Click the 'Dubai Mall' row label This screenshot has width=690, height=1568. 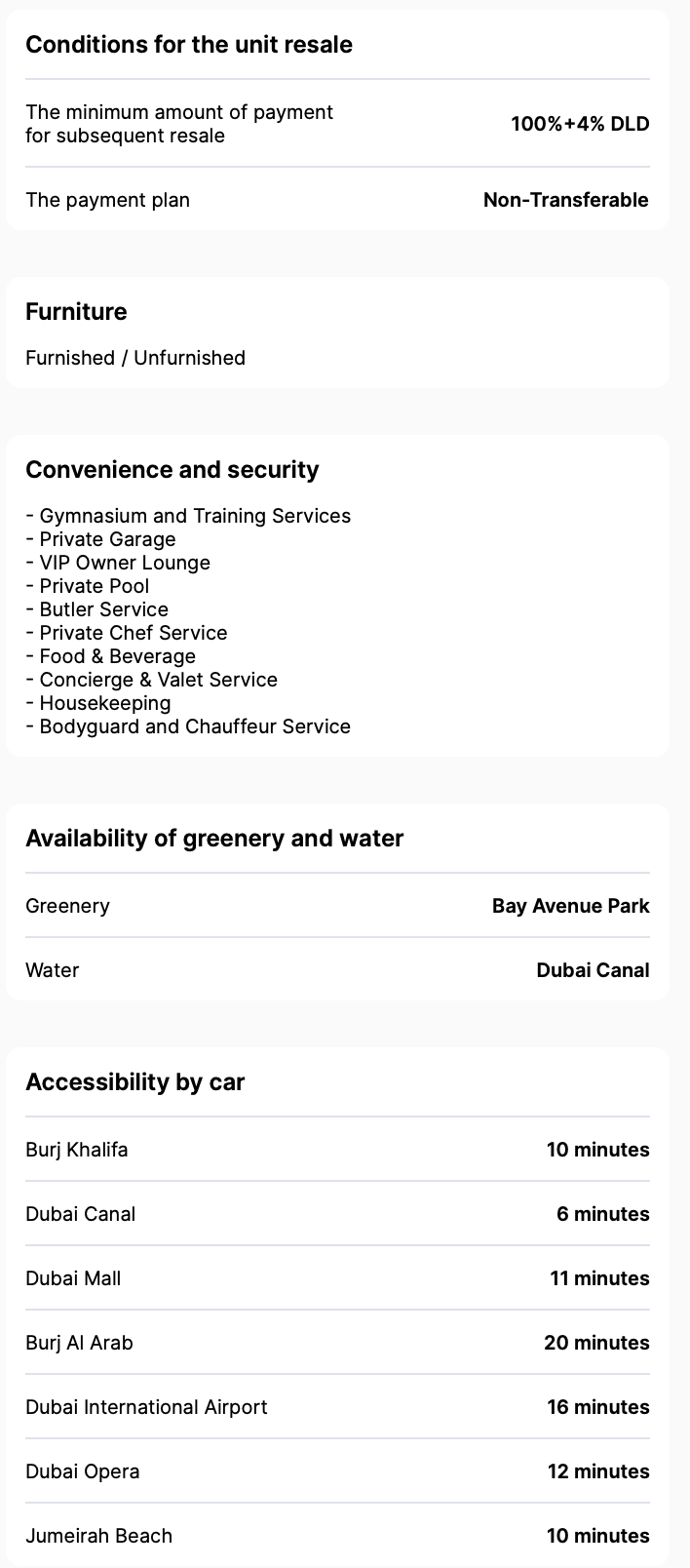(73, 1278)
